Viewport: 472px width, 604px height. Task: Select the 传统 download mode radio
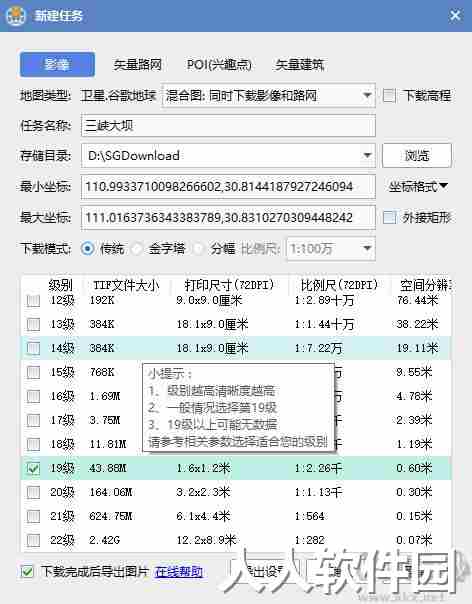(x=87, y=248)
